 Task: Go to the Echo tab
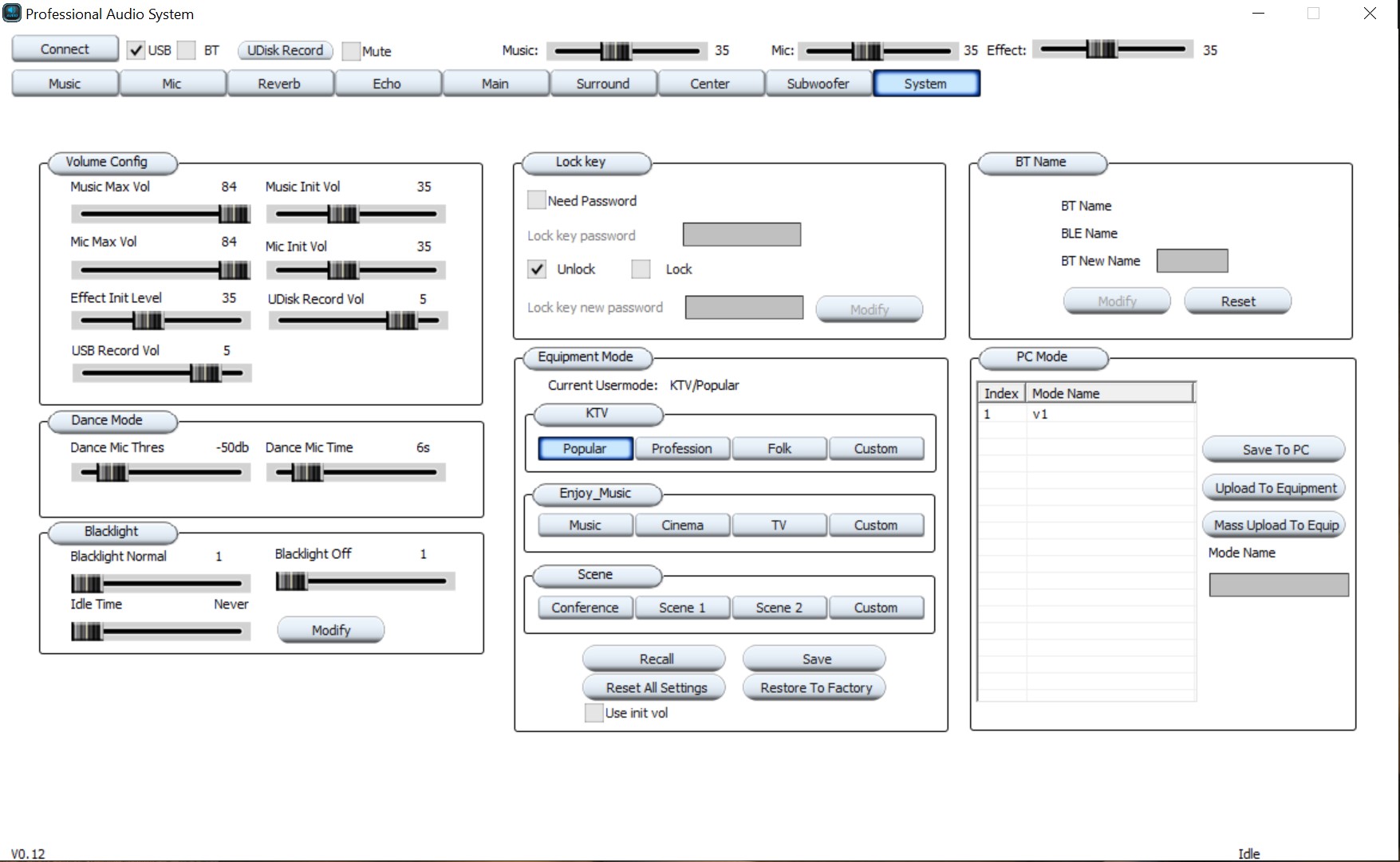click(387, 84)
